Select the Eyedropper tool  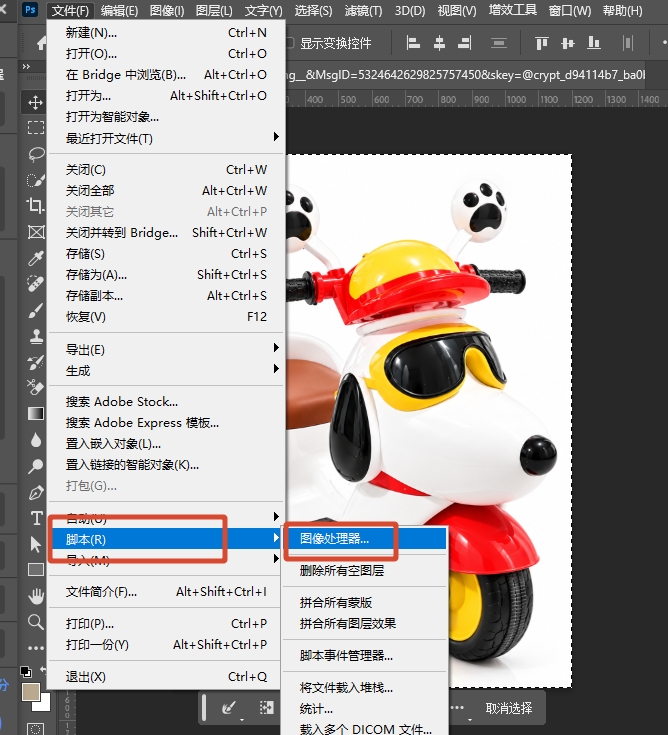pyautogui.click(x=36, y=258)
